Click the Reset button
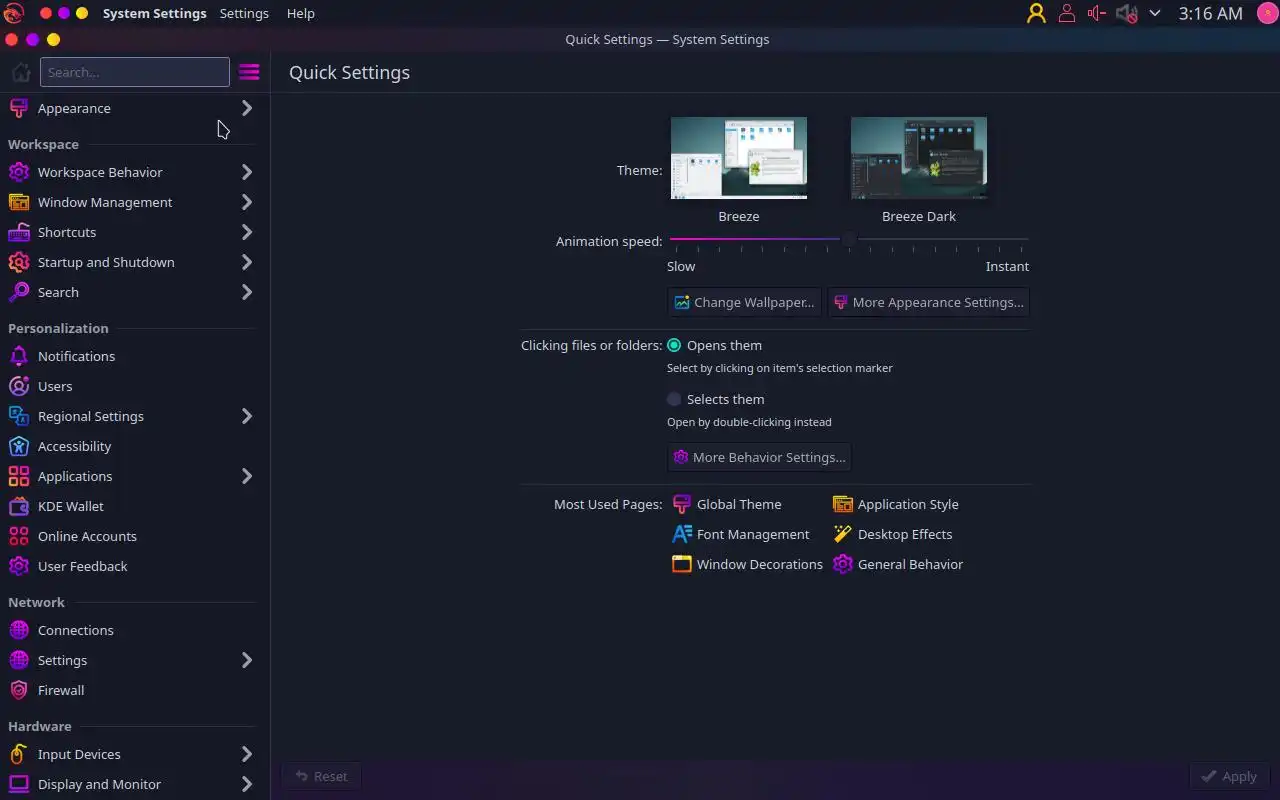Viewport: 1280px width, 800px height. [321, 776]
